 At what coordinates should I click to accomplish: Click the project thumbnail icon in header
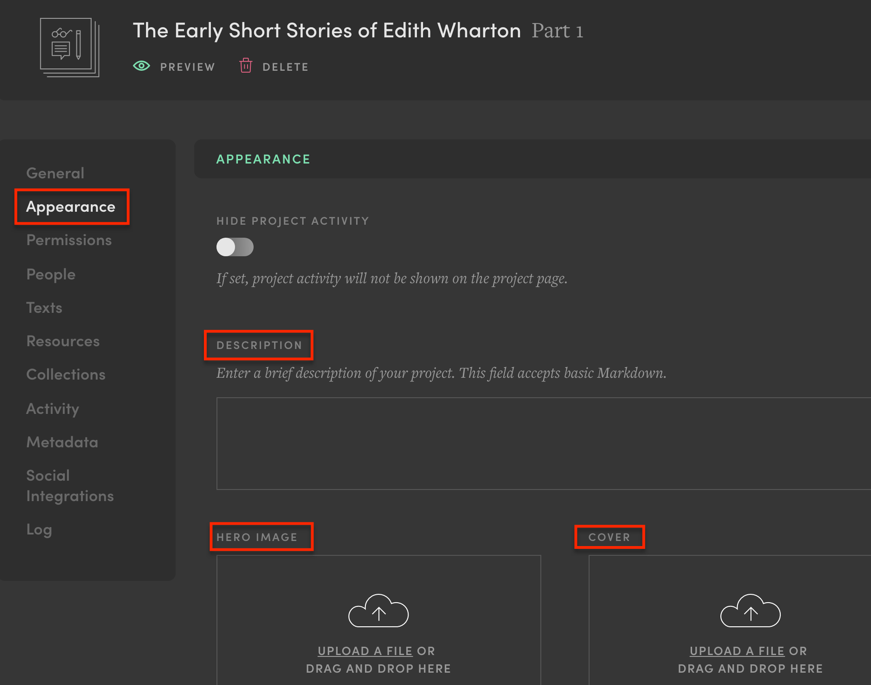69,47
